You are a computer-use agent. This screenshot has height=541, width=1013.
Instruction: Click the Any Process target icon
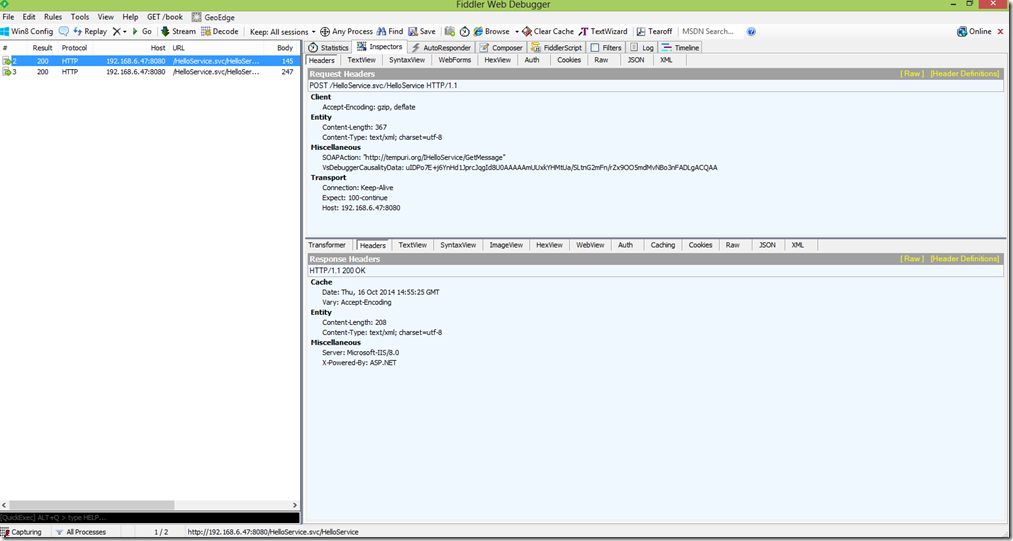(326, 31)
